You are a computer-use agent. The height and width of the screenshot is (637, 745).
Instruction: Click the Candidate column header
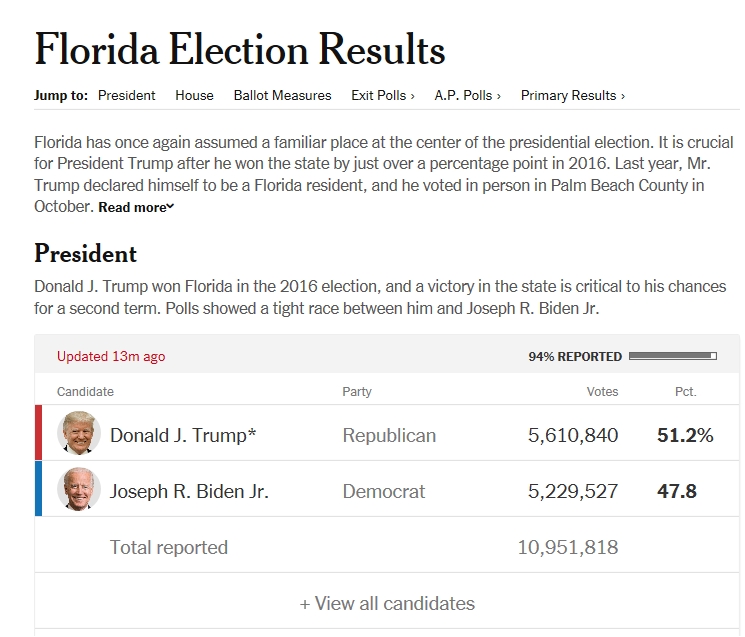click(85, 391)
